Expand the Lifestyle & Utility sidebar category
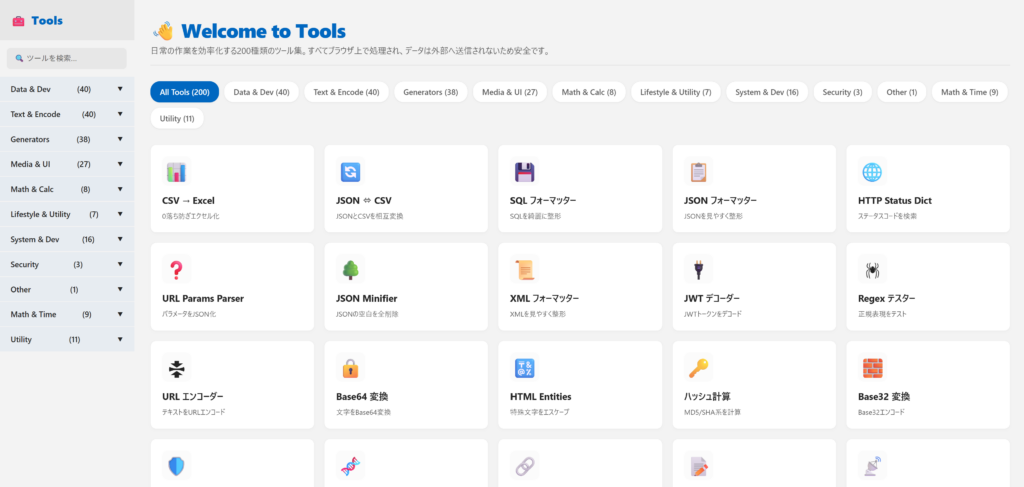Viewport: 1024px width, 487px height. tap(67, 214)
